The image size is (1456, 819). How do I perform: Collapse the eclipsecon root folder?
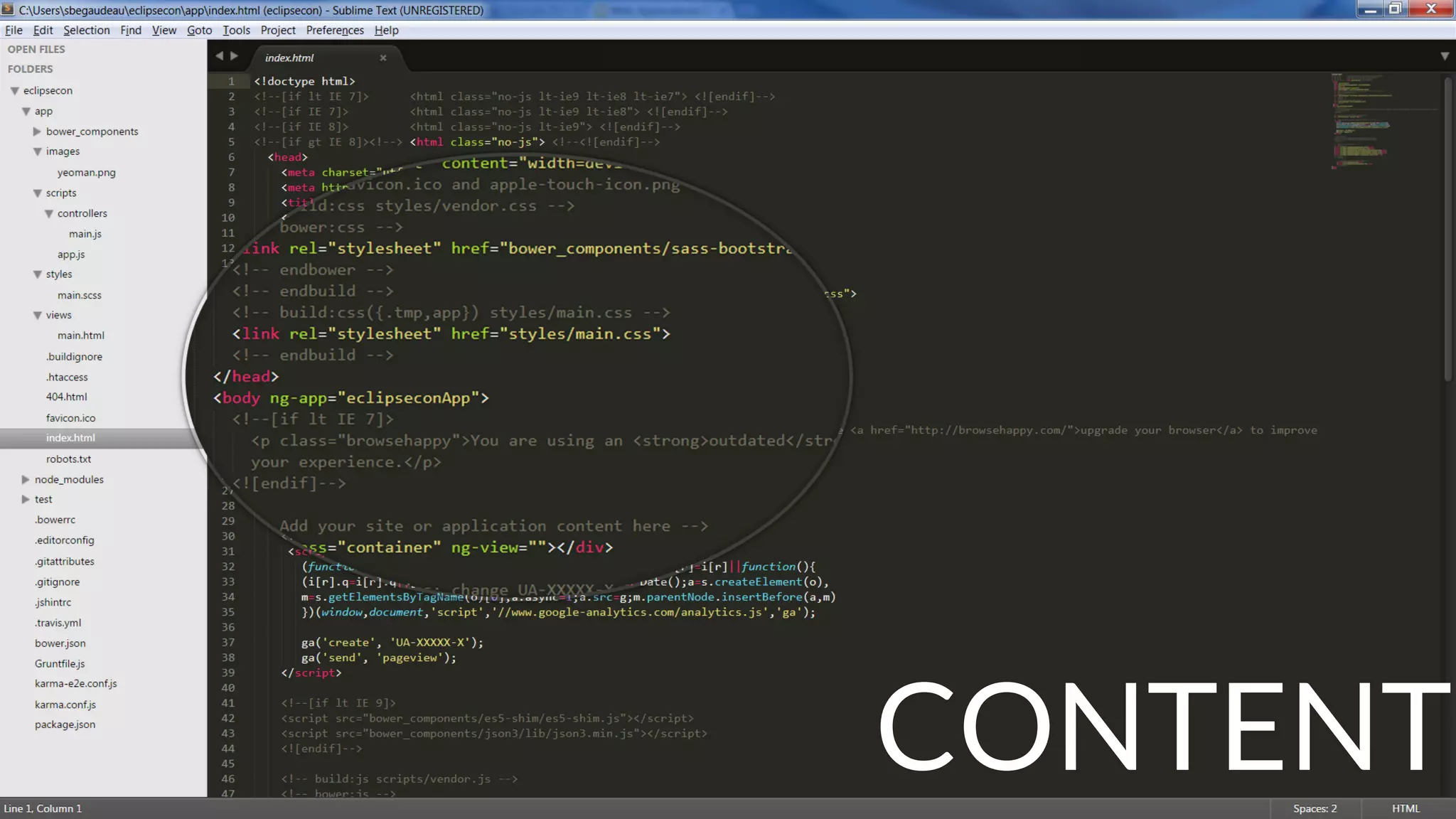14,91
